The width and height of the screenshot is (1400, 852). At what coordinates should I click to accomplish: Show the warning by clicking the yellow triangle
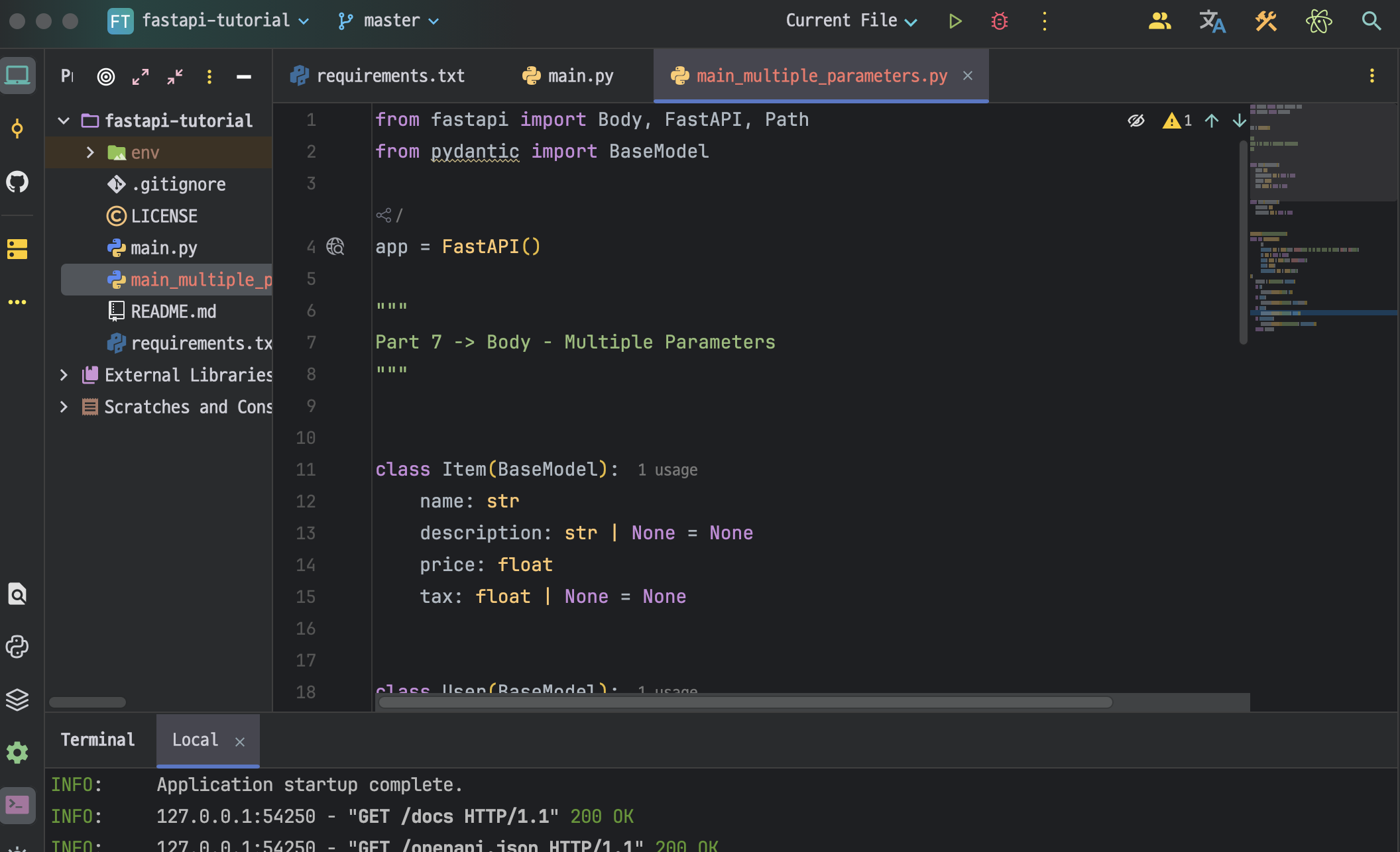[x=1173, y=121]
